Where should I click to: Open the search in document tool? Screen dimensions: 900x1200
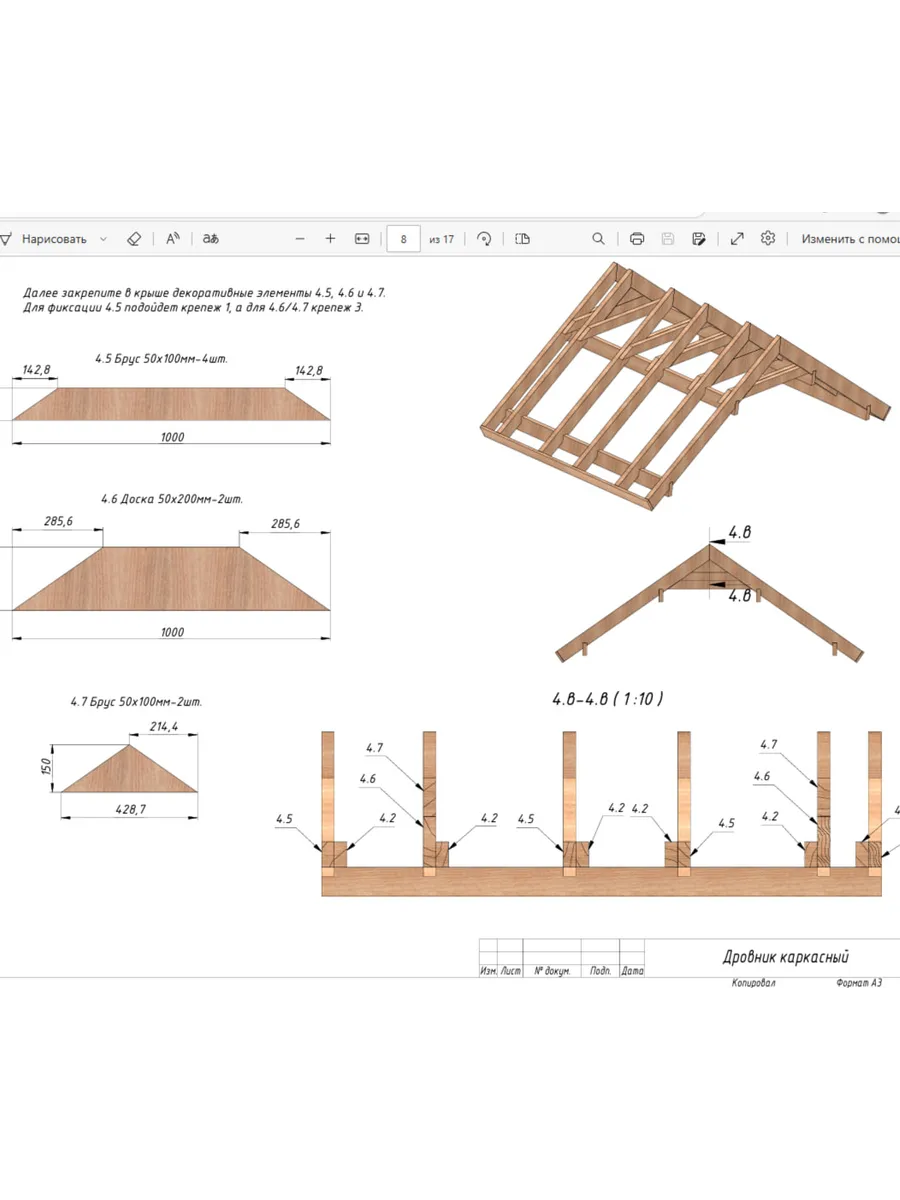tap(598, 239)
